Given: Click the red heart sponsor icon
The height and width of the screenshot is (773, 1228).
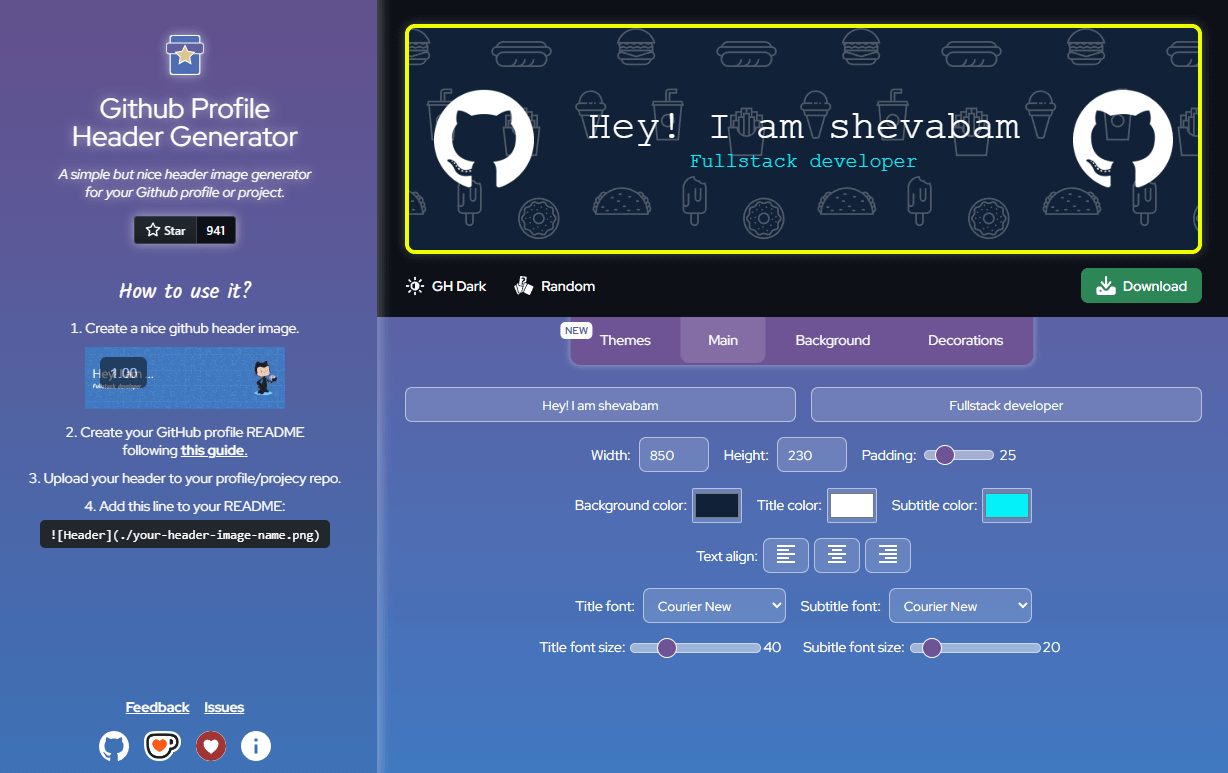Looking at the screenshot, I should [x=210, y=746].
